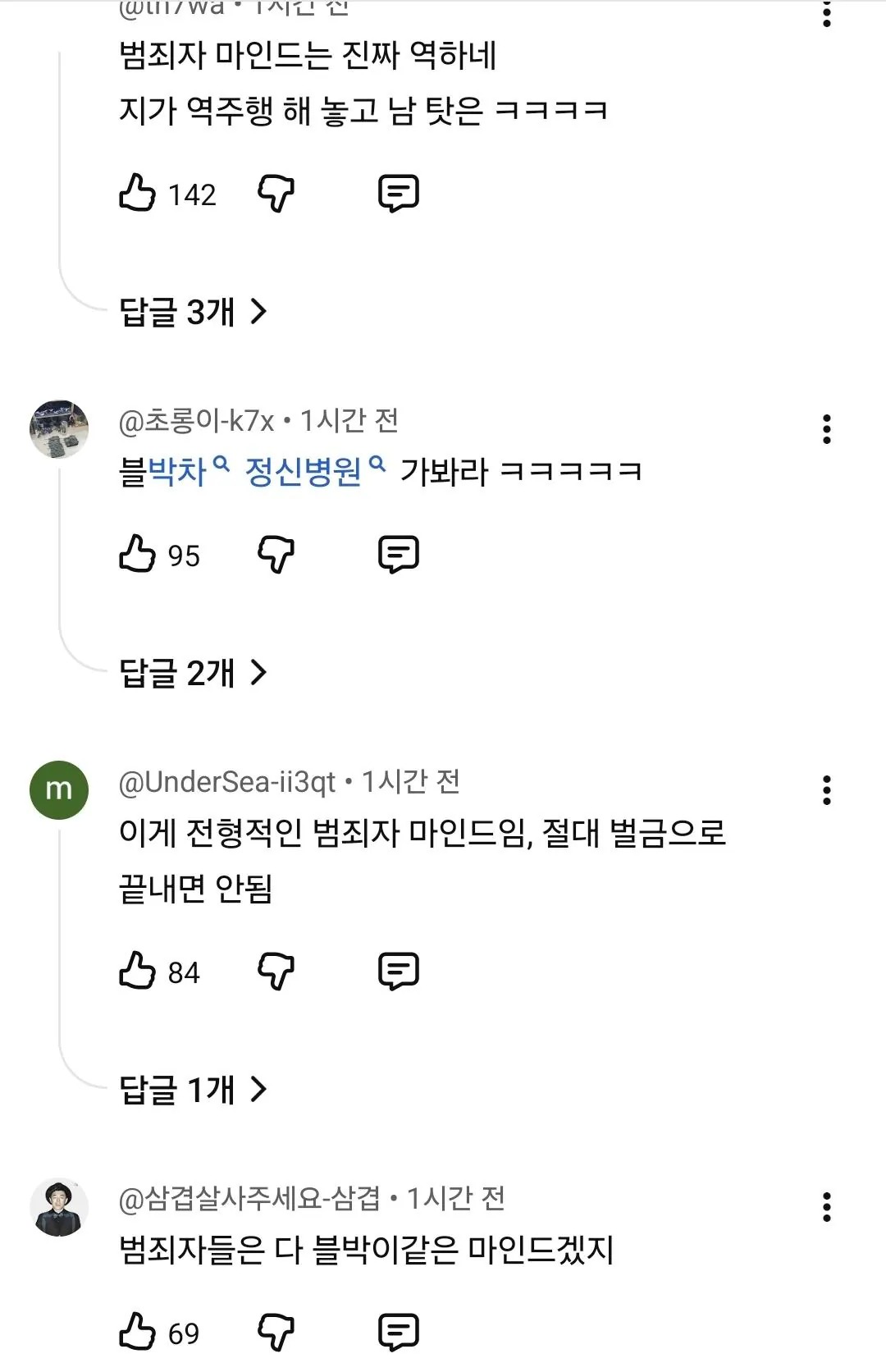
Task: Expand 답글 1개 replies
Action: [x=194, y=1090]
